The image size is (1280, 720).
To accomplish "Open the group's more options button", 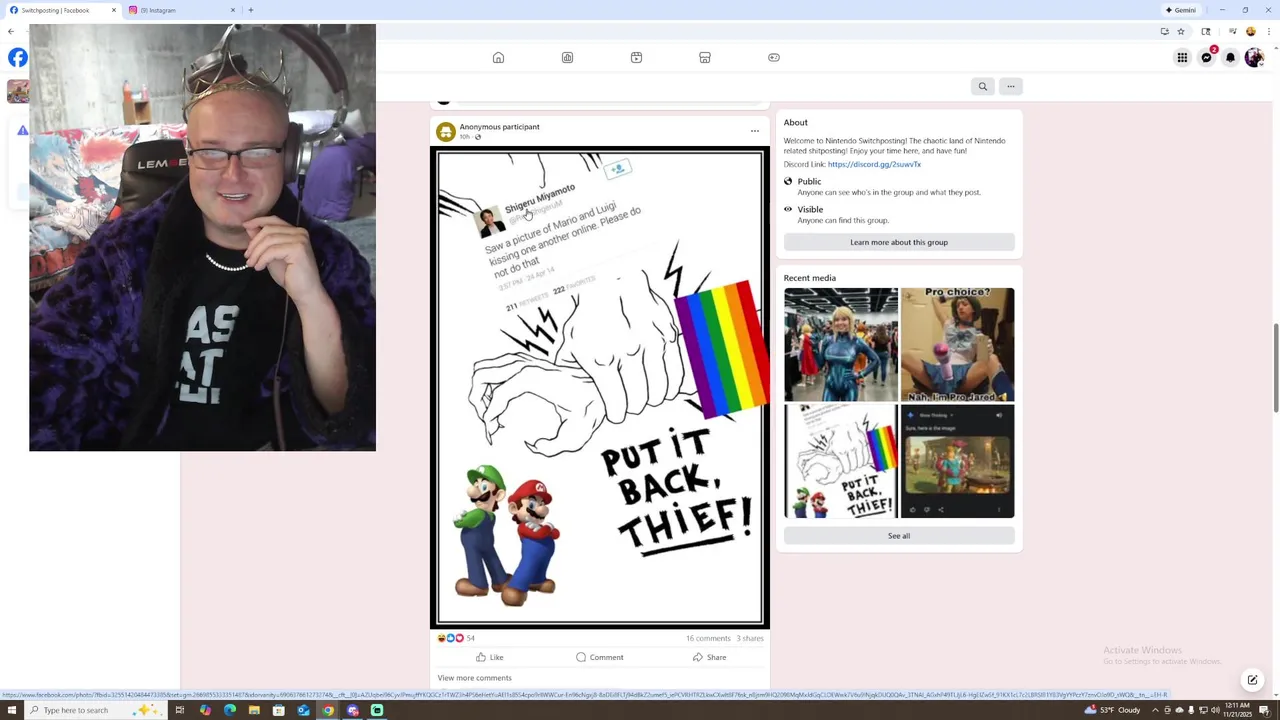I will click(x=1011, y=86).
